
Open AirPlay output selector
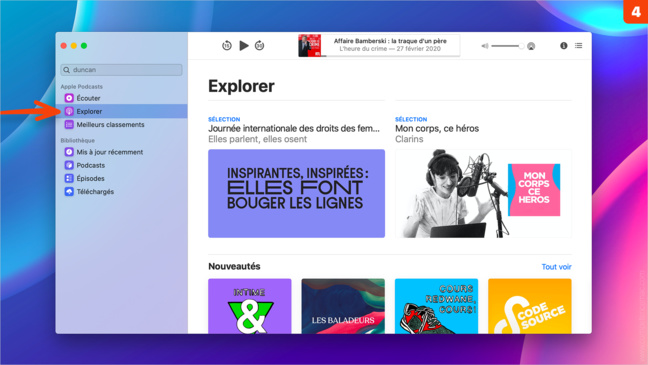pyautogui.click(x=531, y=46)
